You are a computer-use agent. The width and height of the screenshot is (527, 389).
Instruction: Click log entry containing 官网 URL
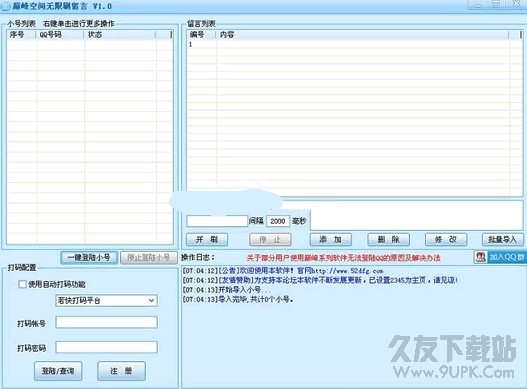point(283,271)
